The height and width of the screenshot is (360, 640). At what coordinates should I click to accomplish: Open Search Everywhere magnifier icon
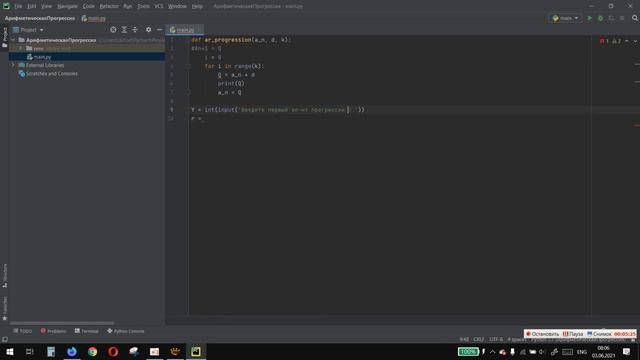[635, 18]
